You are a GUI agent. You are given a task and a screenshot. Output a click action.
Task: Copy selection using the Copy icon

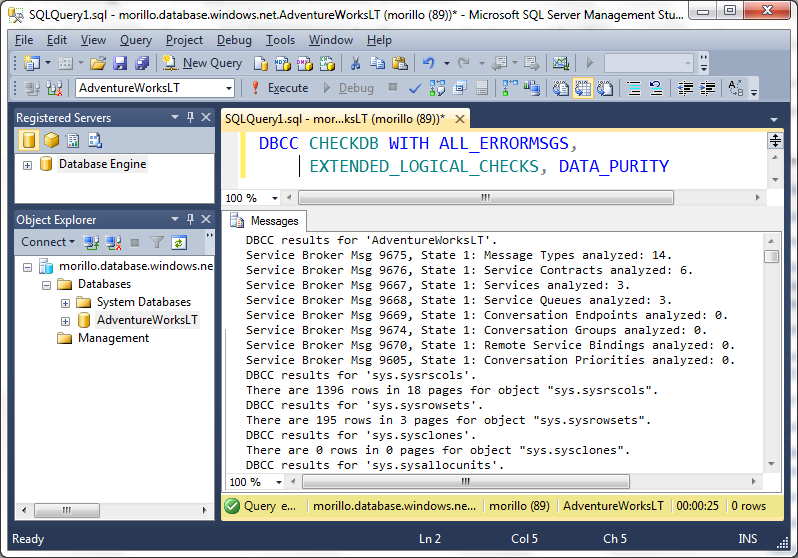tap(377, 63)
